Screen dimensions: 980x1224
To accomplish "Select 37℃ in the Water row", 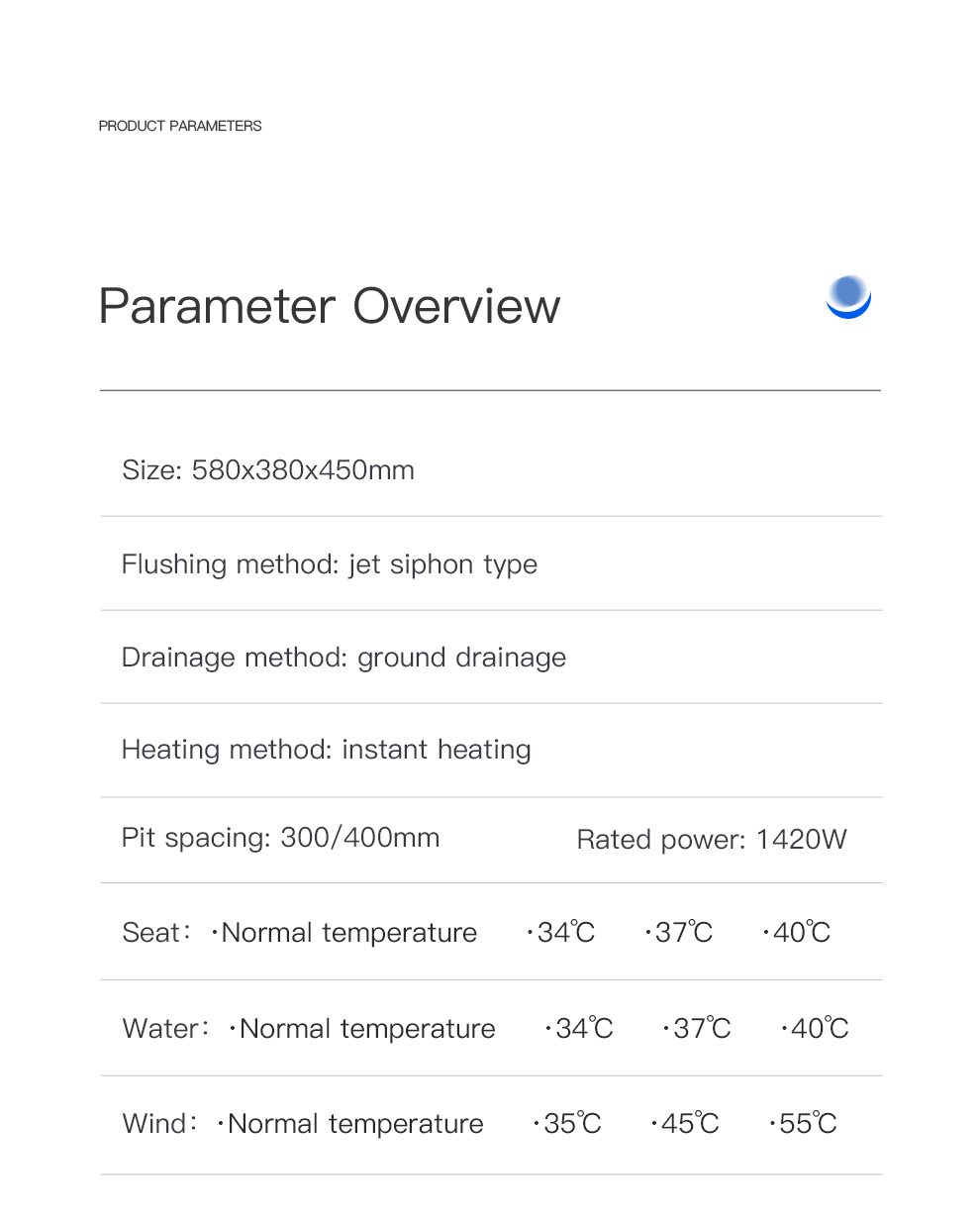I will click(701, 1029).
